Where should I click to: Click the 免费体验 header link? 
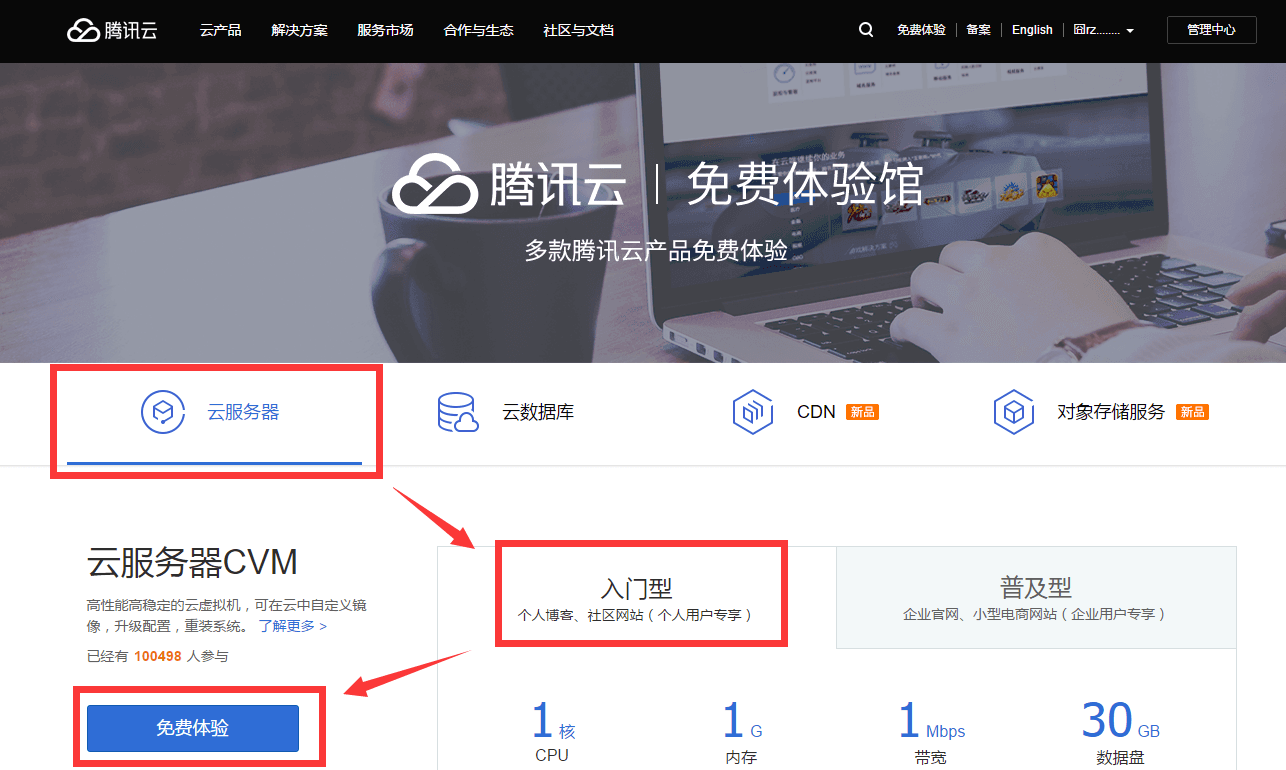[921, 30]
